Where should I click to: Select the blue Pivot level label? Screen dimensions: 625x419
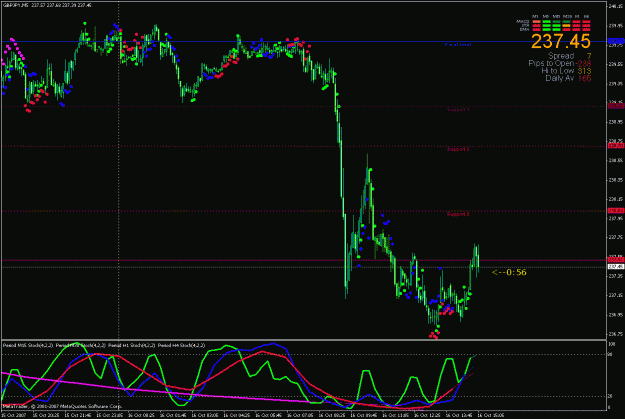(458, 45)
